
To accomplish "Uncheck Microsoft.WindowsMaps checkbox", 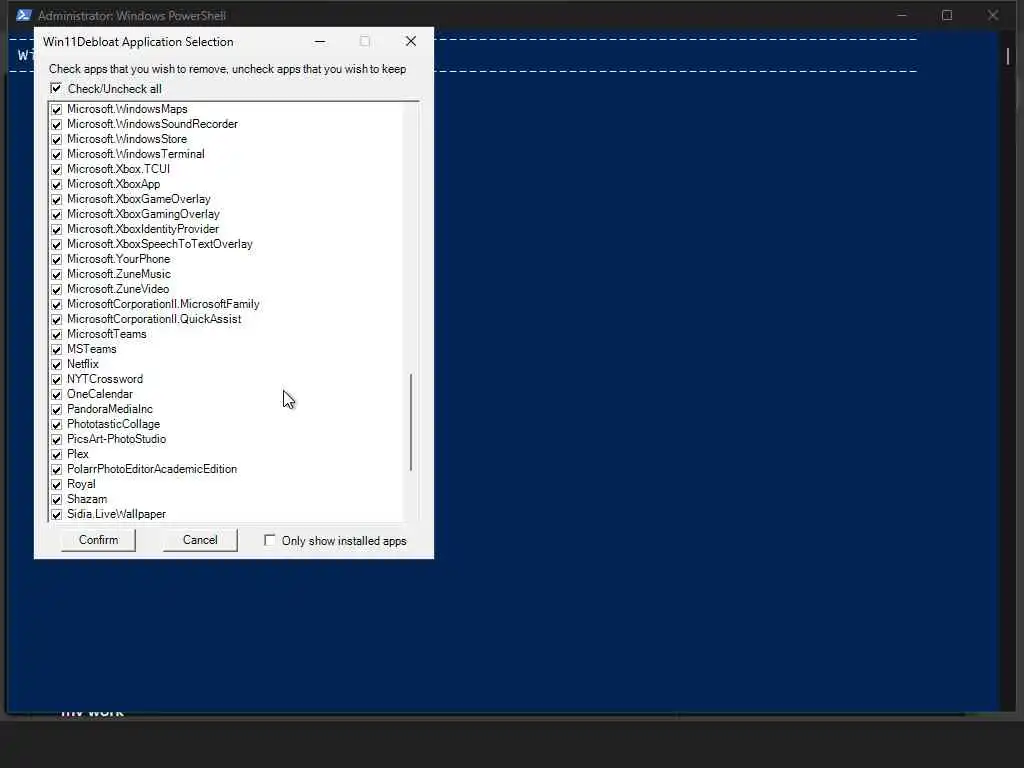I will pyautogui.click(x=57, y=110).
